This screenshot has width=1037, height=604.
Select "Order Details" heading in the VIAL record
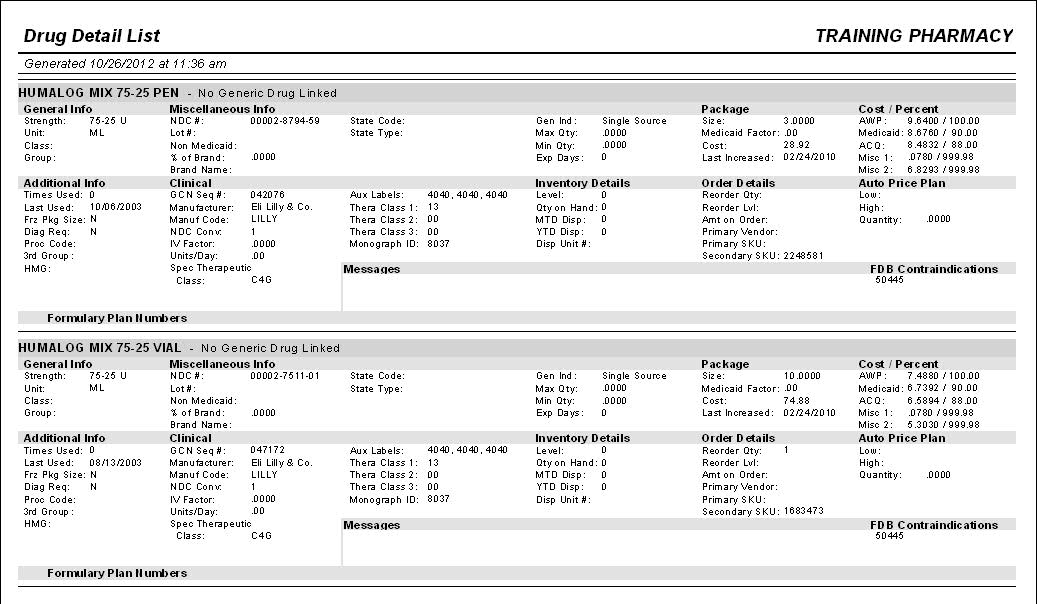[738, 438]
